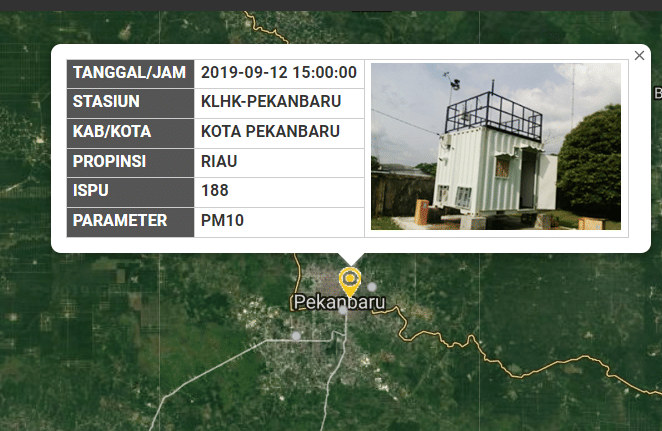Click the RIAU province value

(219, 161)
